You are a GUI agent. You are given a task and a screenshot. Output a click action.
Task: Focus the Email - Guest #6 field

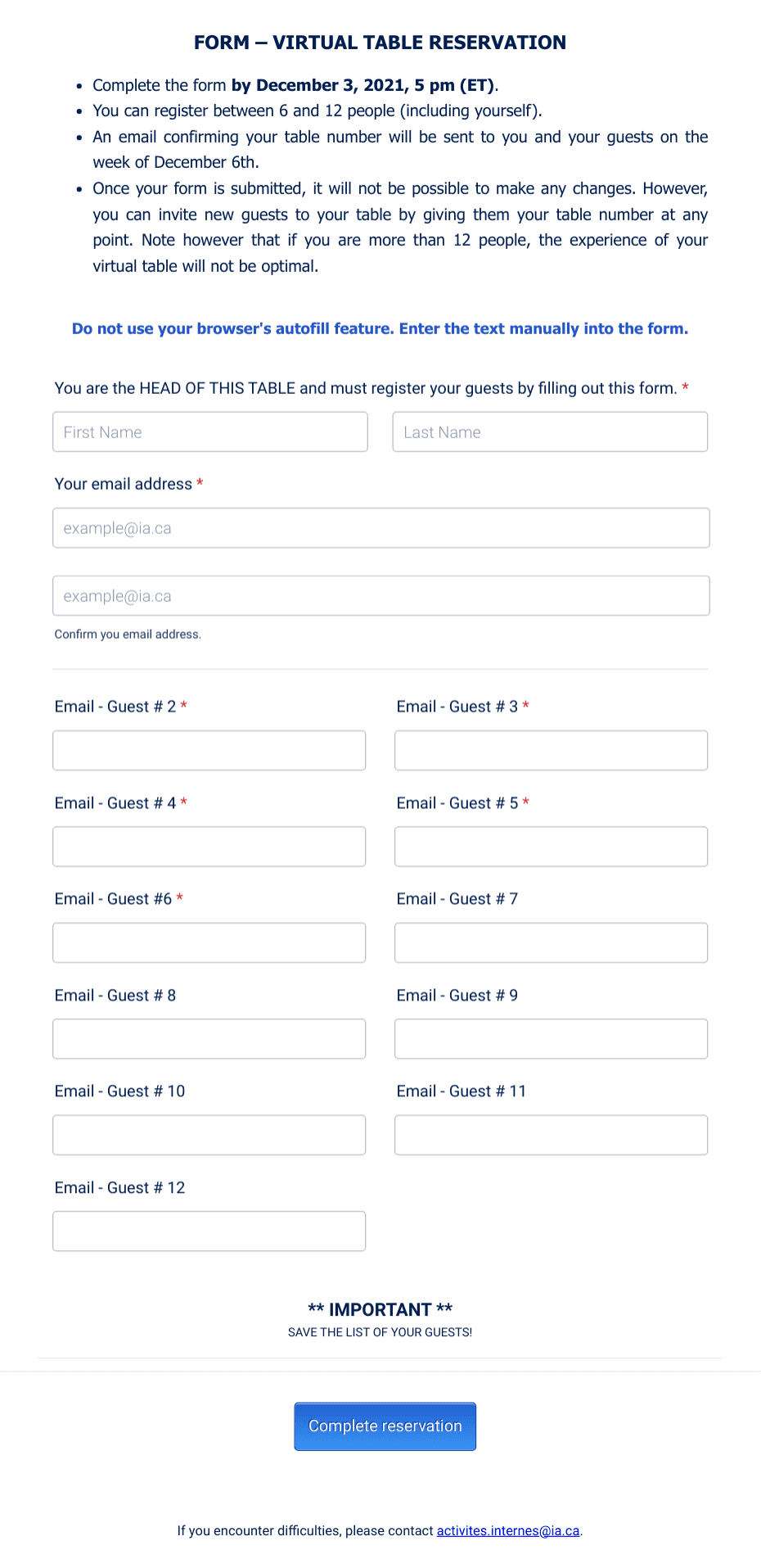tap(209, 942)
